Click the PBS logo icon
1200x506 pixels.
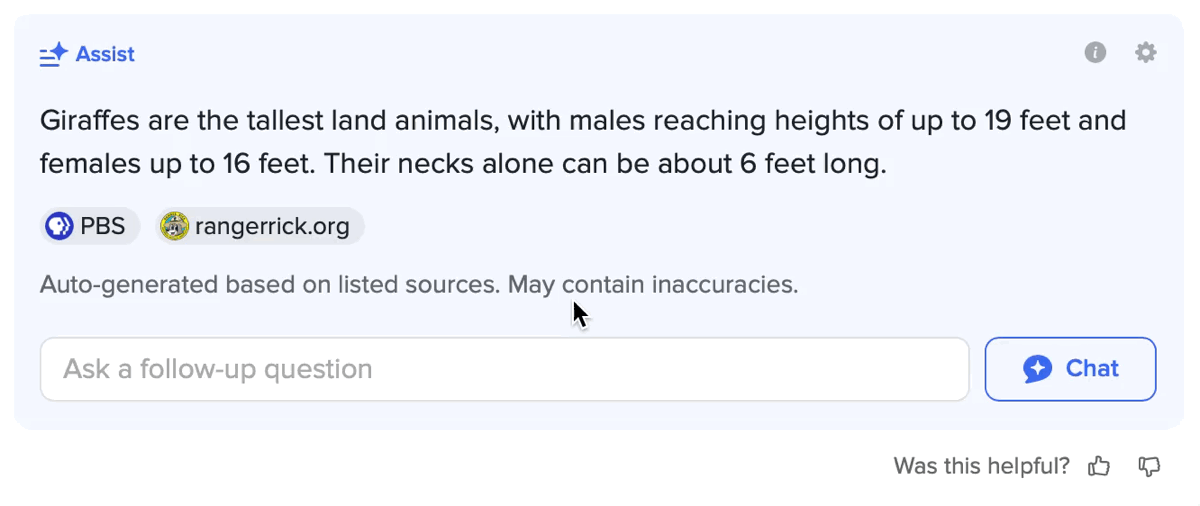pos(60,226)
